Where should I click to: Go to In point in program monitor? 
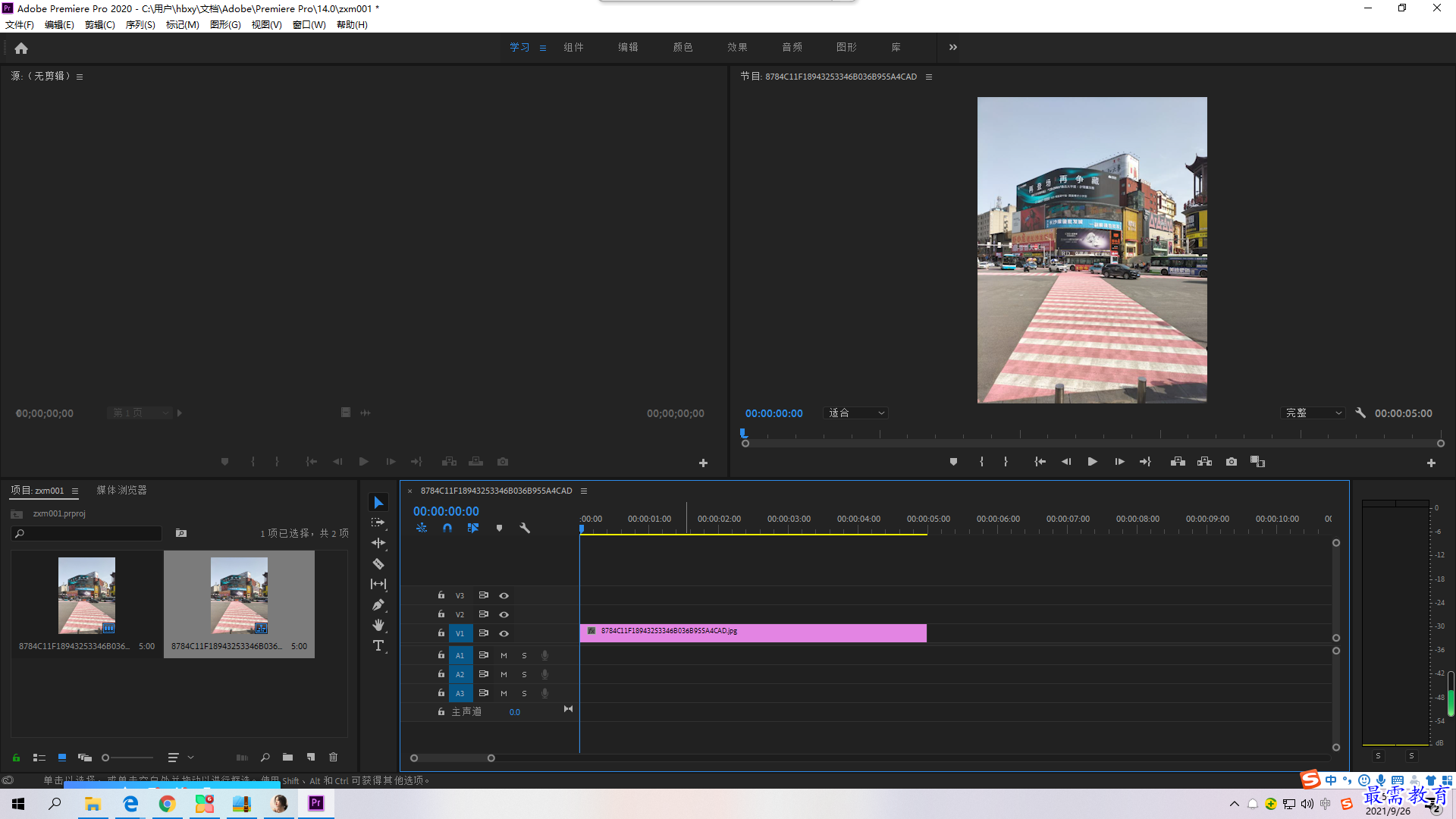click(x=1040, y=462)
